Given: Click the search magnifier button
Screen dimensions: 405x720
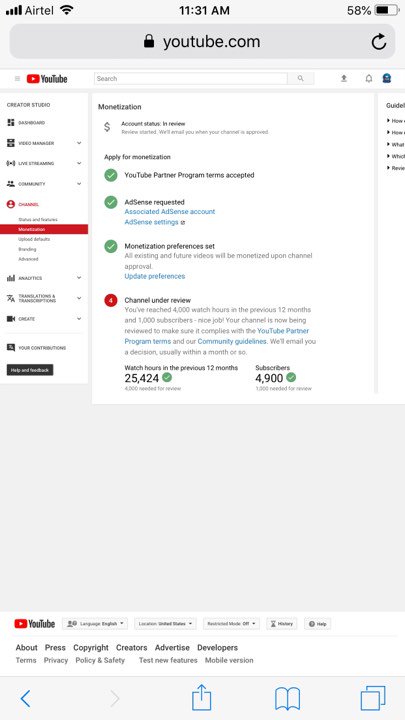Looking at the screenshot, I should (x=301, y=79).
